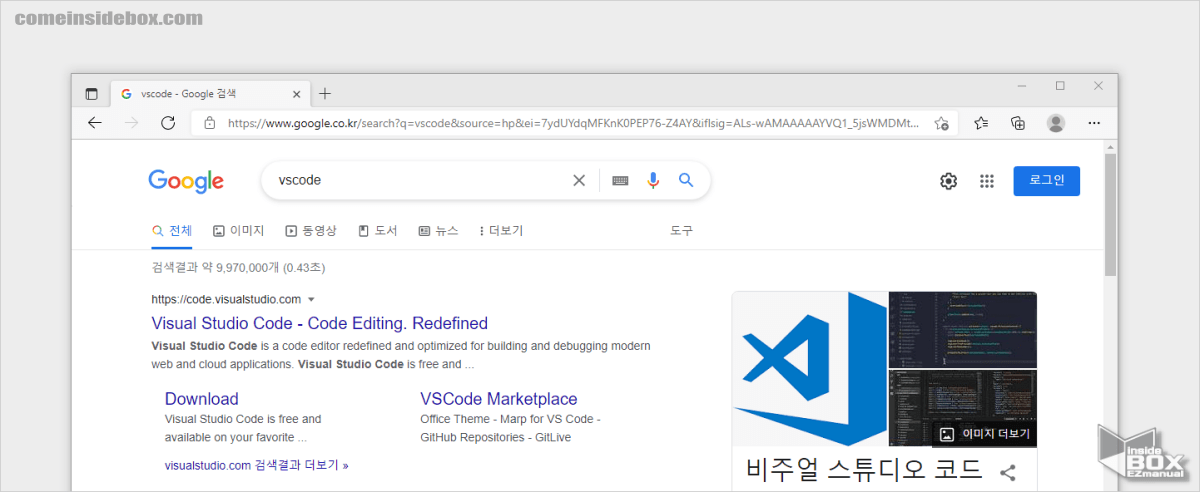Close the vscode Google search tab
The width and height of the screenshot is (1200, 492).
(296, 94)
